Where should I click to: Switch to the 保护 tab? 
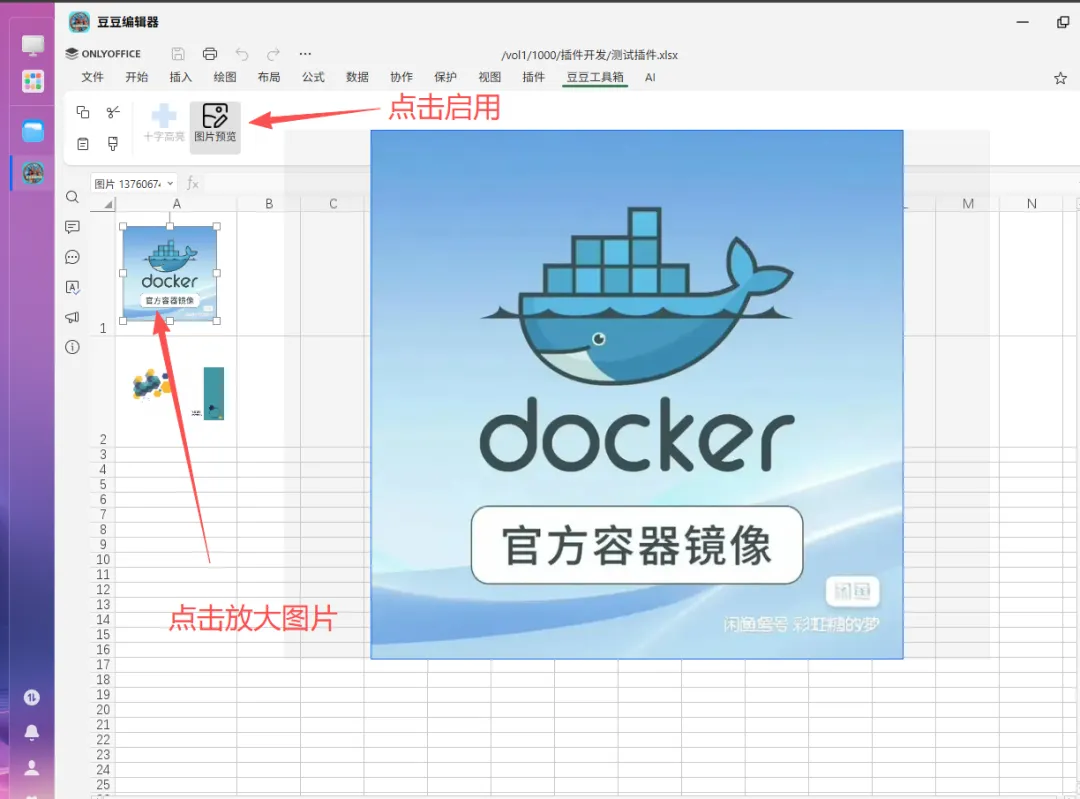445,77
